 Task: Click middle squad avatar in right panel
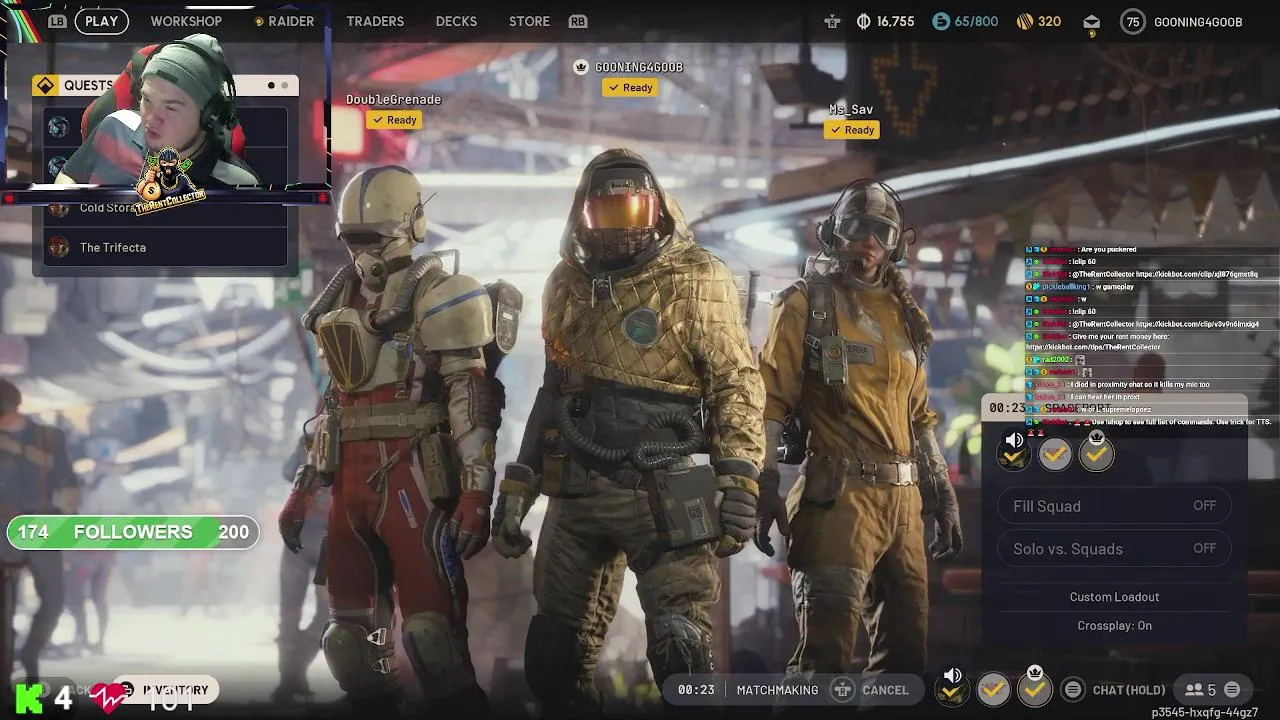tap(1055, 455)
